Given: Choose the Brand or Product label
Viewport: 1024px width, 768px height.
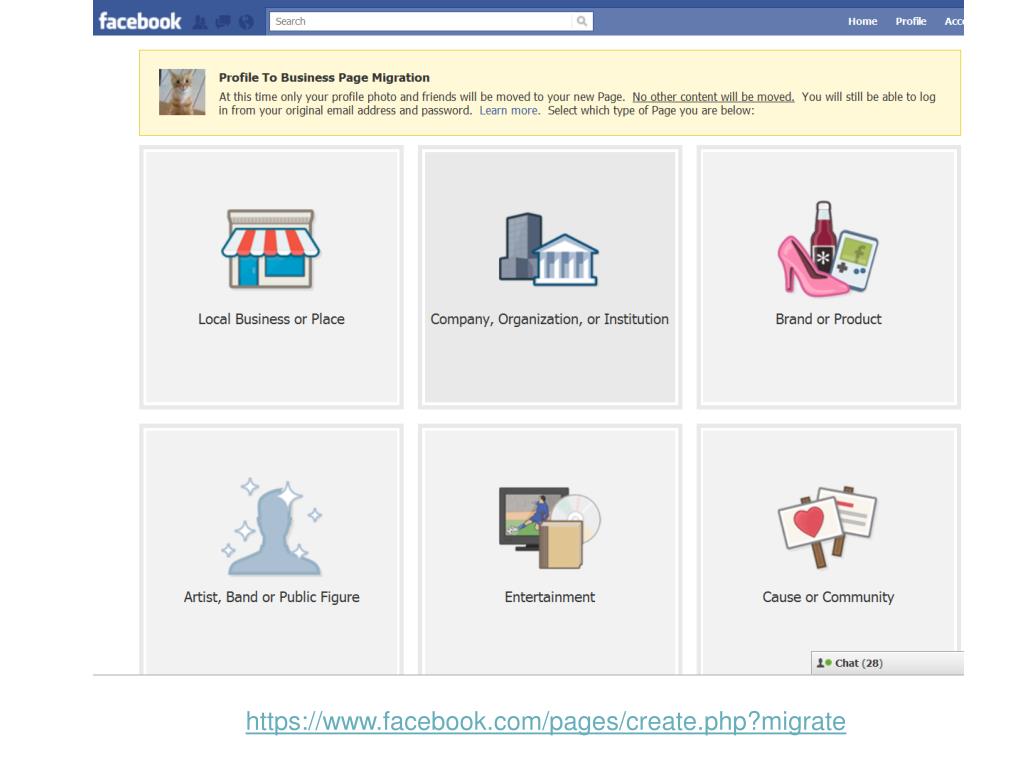Looking at the screenshot, I should [x=828, y=319].
